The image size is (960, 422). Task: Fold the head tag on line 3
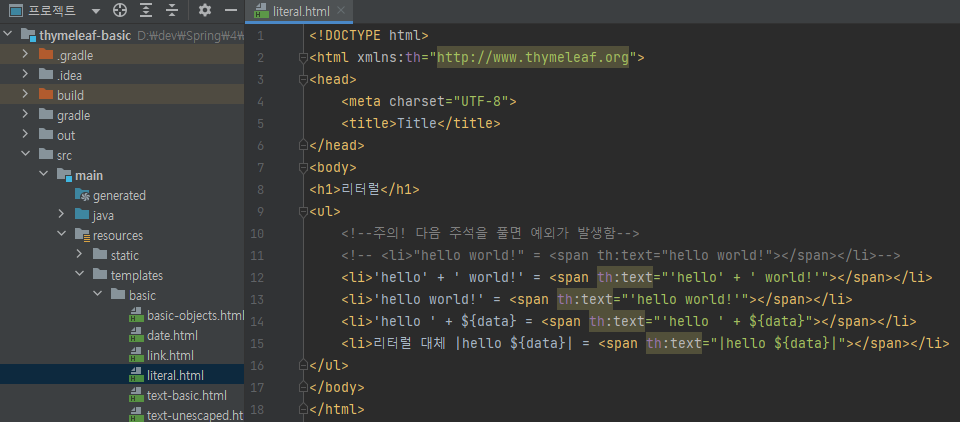pyautogui.click(x=302, y=80)
